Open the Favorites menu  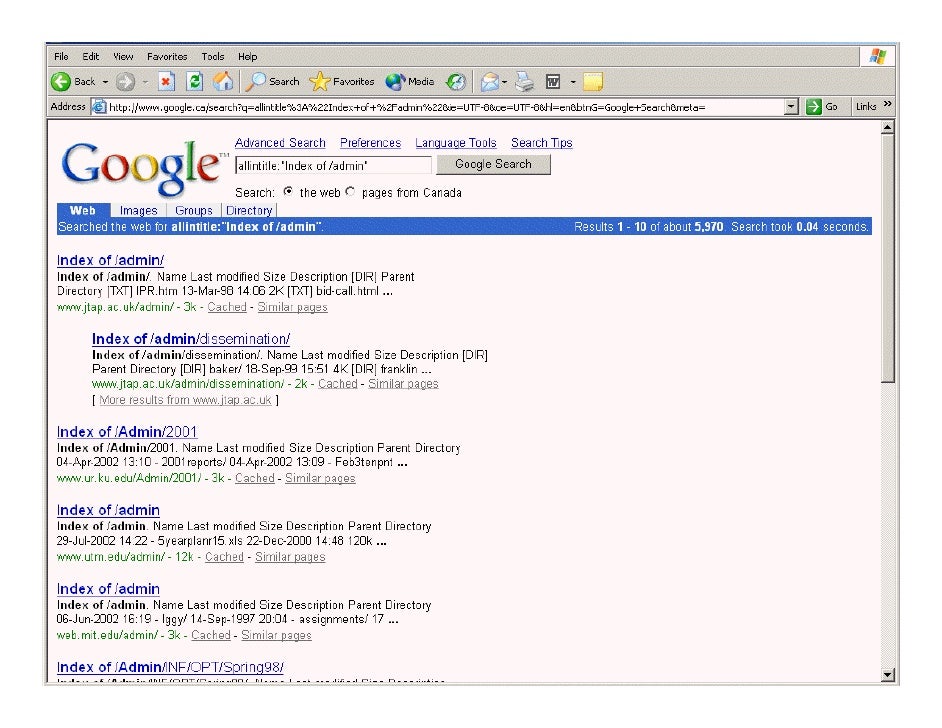(x=167, y=56)
